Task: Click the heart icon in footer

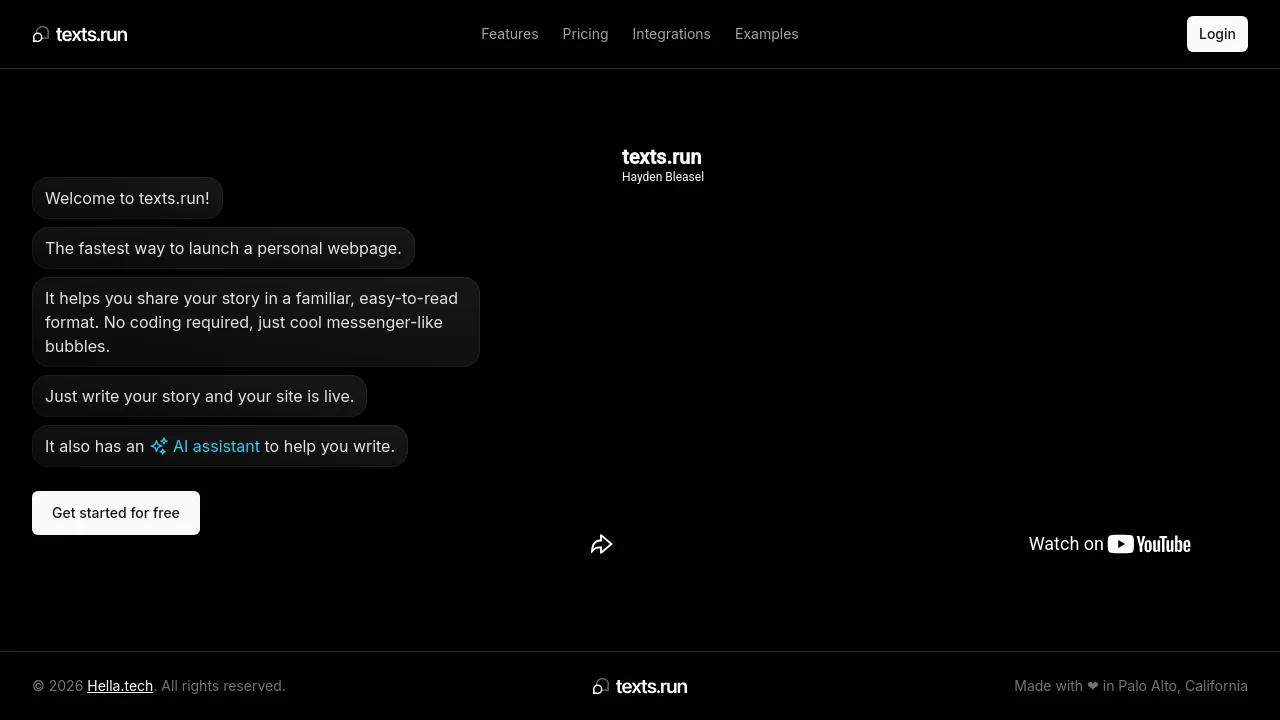Action: pyautogui.click(x=1093, y=686)
